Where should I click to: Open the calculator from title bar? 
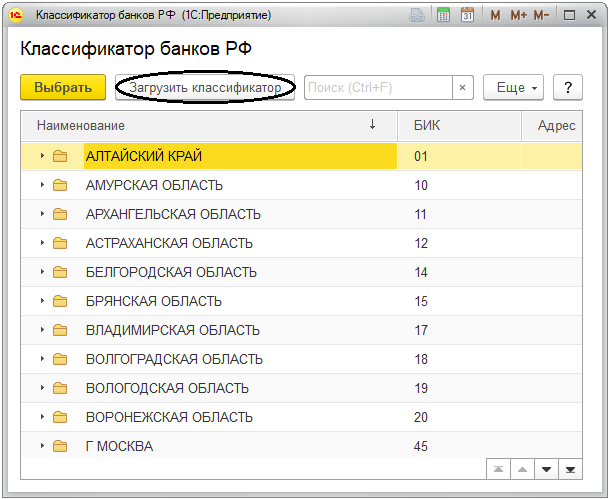443,15
